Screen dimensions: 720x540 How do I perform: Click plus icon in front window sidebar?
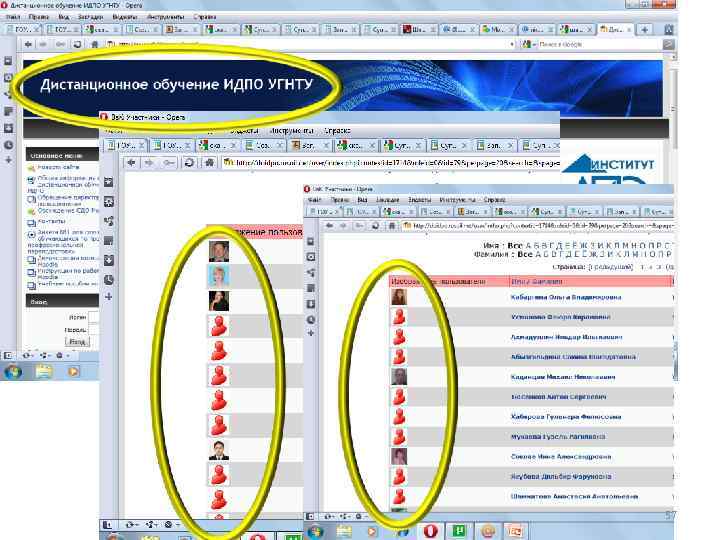pyautogui.click(x=311, y=333)
